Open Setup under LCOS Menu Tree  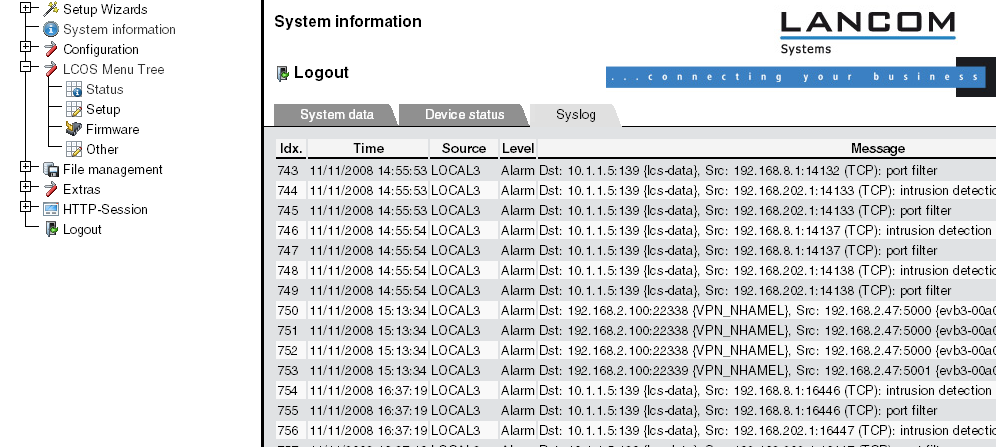(x=102, y=109)
